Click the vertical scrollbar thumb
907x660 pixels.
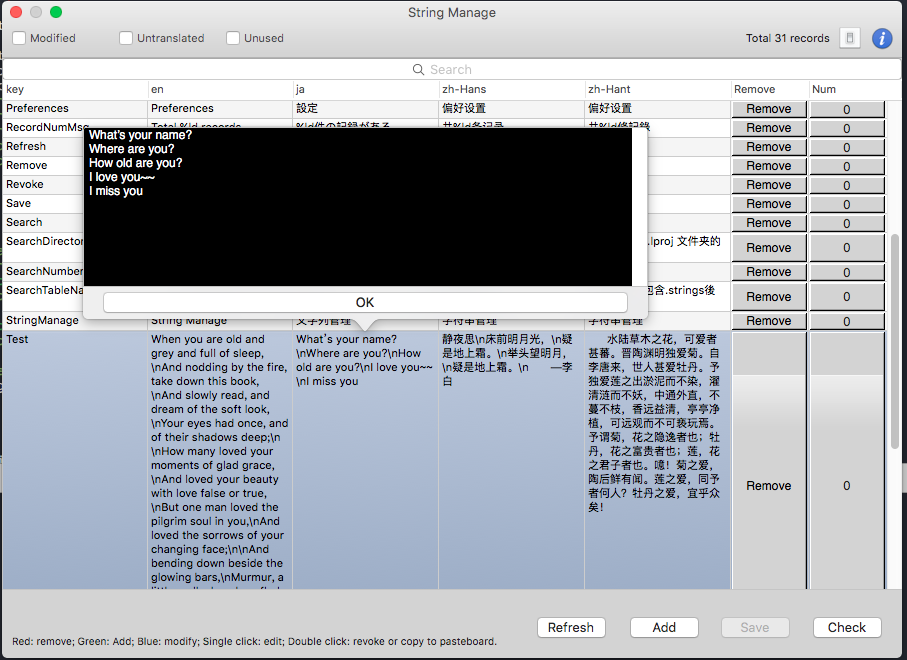pyautogui.click(x=895, y=341)
